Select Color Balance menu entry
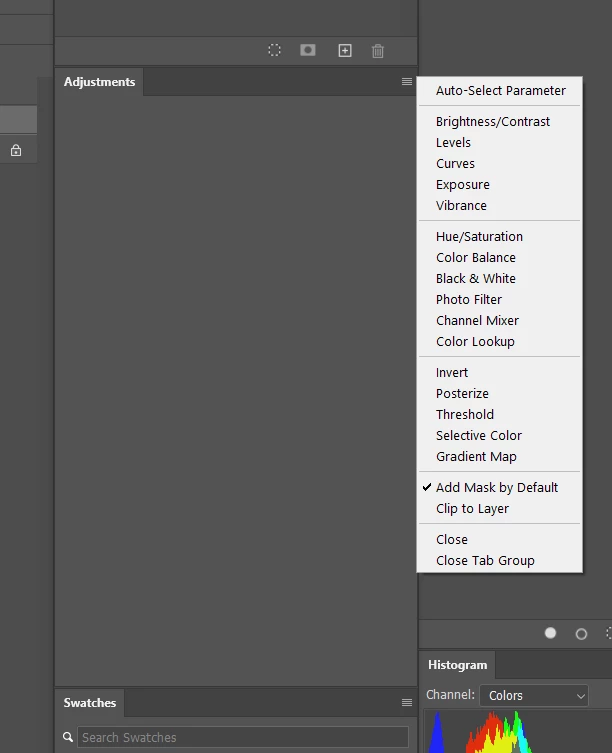The height and width of the screenshot is (753, 612). [500, 257]
